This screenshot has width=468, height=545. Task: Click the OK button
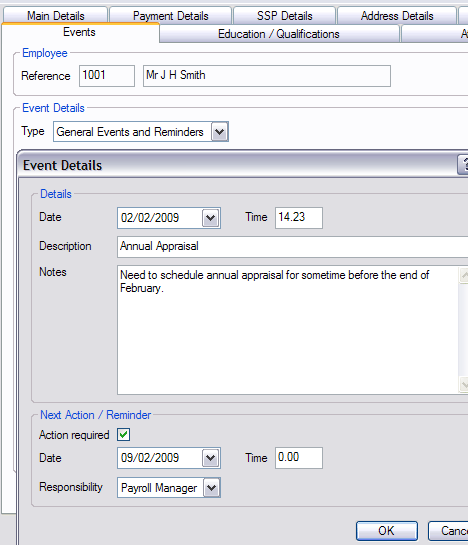click(387, 531)
